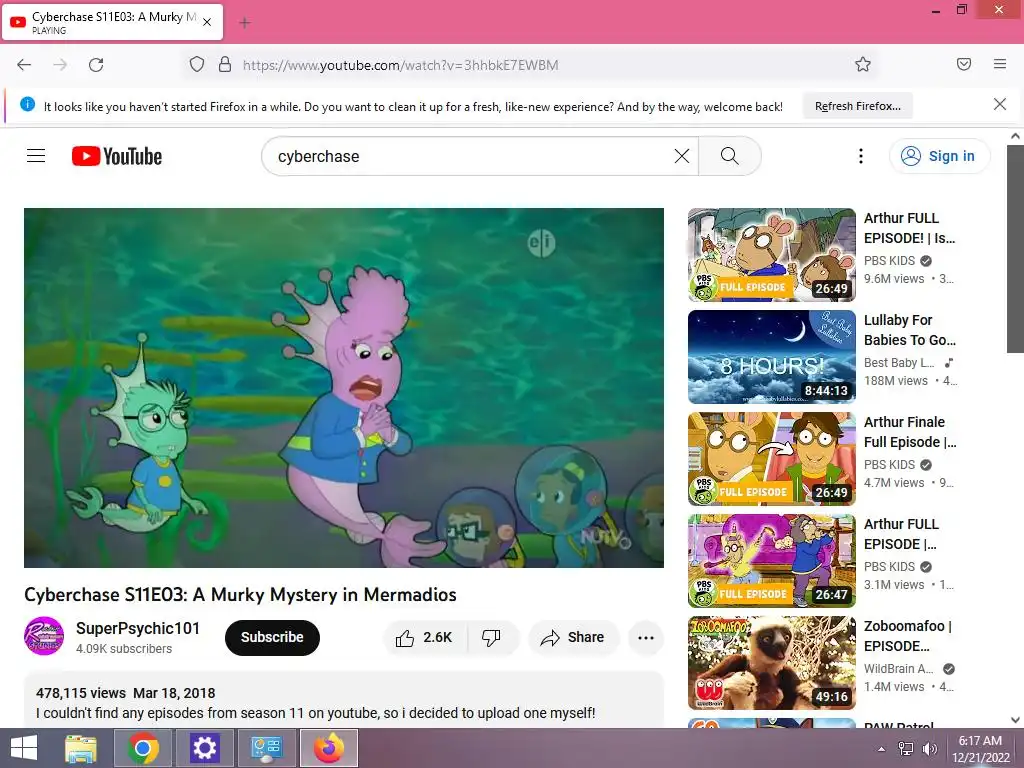Screen dimensions: 1024x768
Task: Clear the search query with the X
Action: pyautogui.click(x=682, y=156)
